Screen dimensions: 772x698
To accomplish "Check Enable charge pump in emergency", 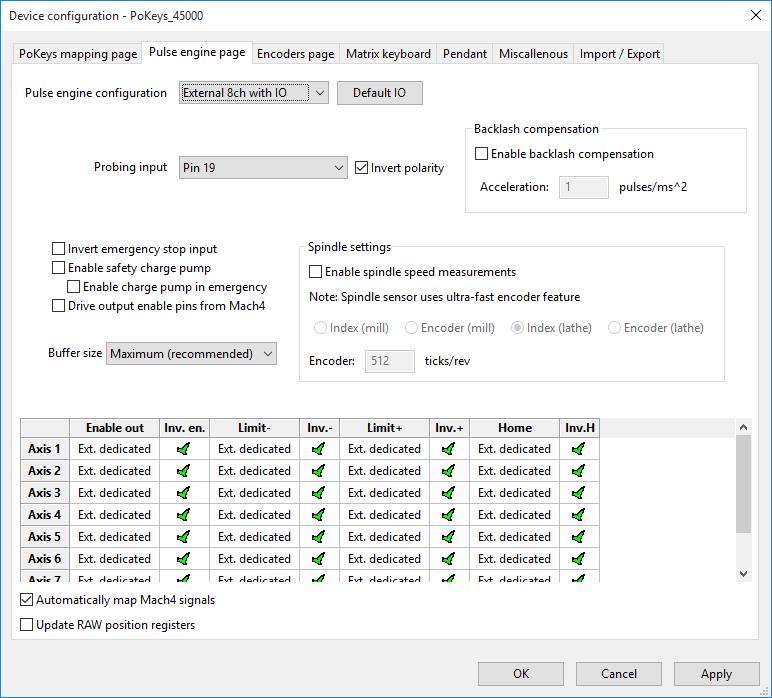I will click(x=73, y=286).
